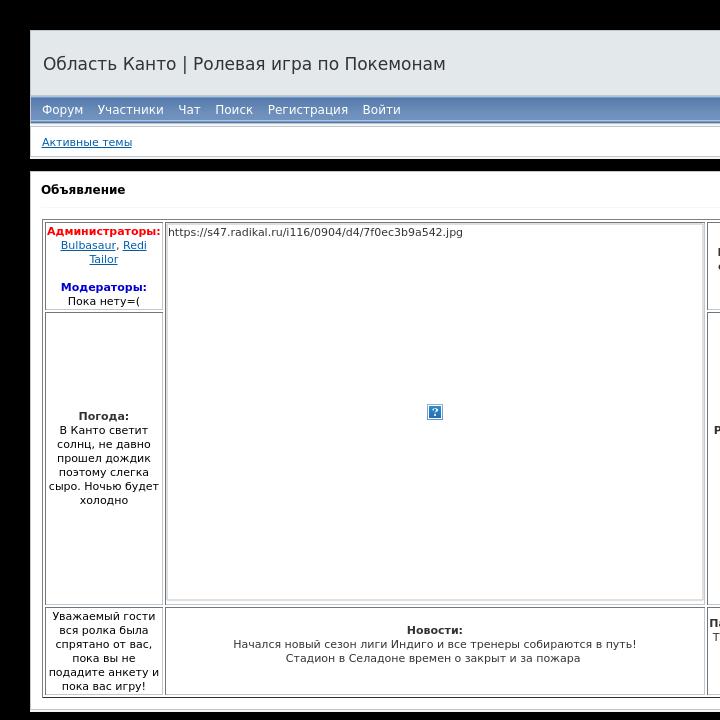Image resolution: width=720 pixels, height=720 pixels.
Task: Click the text Пока нету=(
Action: pyautogui.click(x=104, y=301)
